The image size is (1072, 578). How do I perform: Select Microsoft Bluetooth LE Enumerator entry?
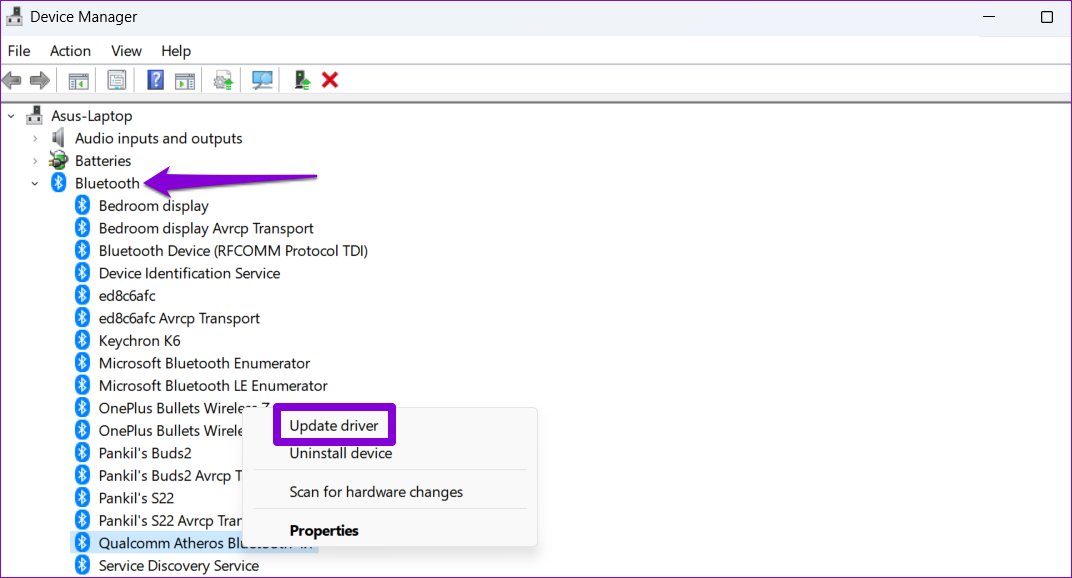pyautogui.click(x=212, y=386)
